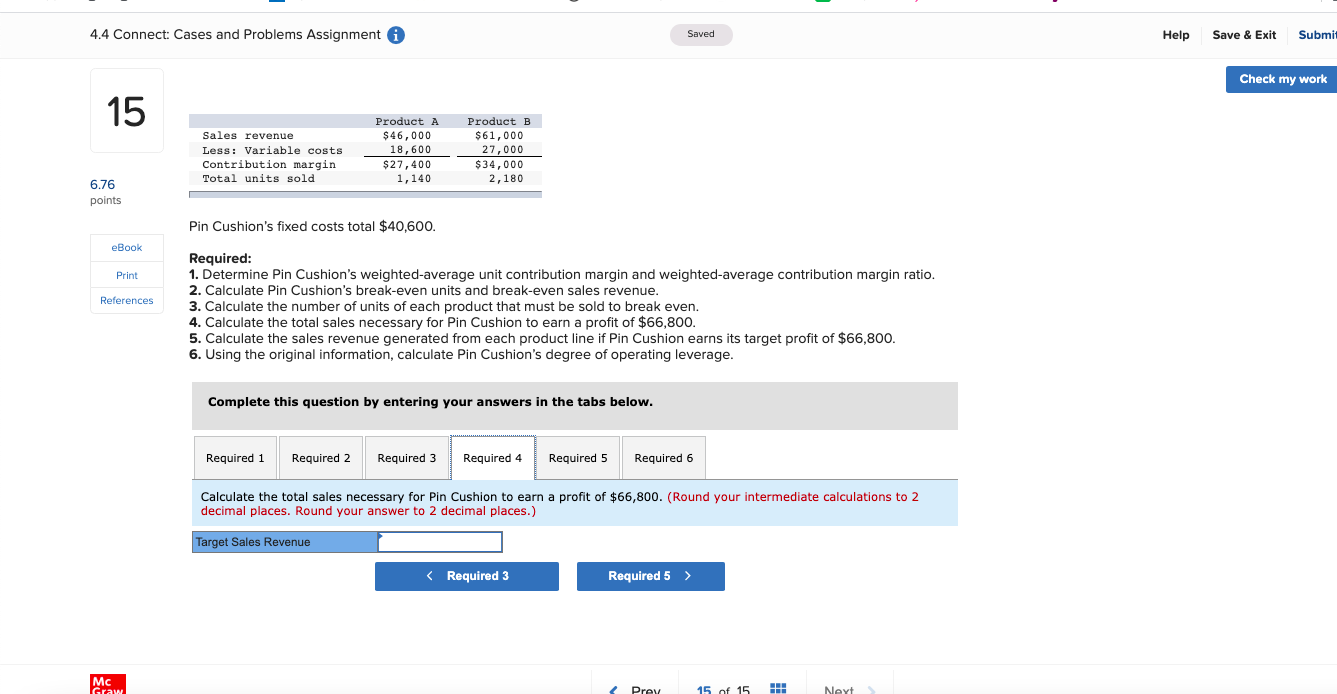Open the question navigator grid icon
Viewport: 1337px width, 694px height.
[777, 688]
